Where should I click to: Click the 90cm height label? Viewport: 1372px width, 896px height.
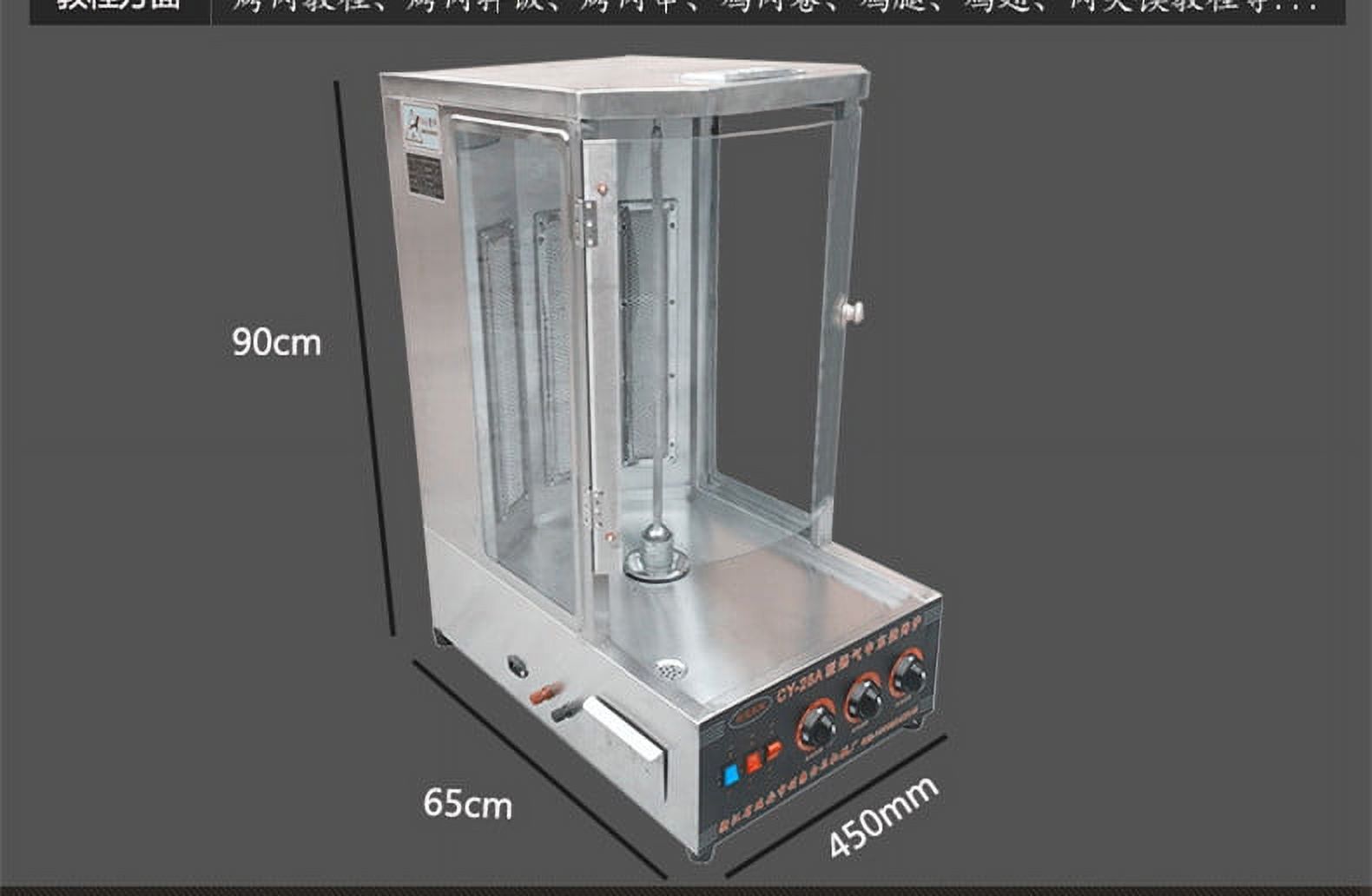point(276,342)
